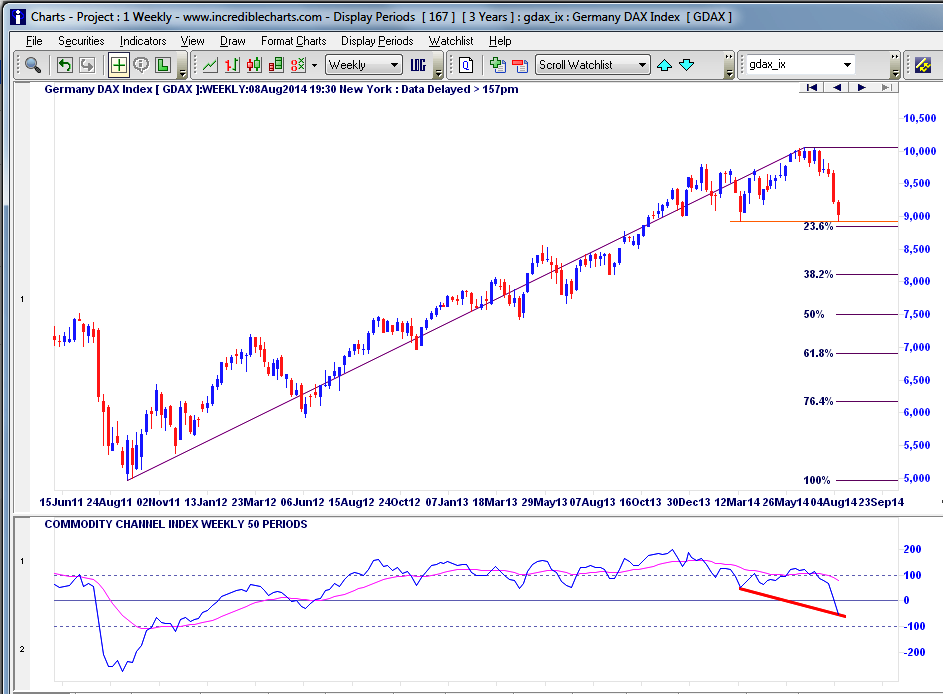Click the Commodity Channel Index indicator label
Image resolution: width=943 pixels, height=694 pixels.
click(x=176, y=524)
